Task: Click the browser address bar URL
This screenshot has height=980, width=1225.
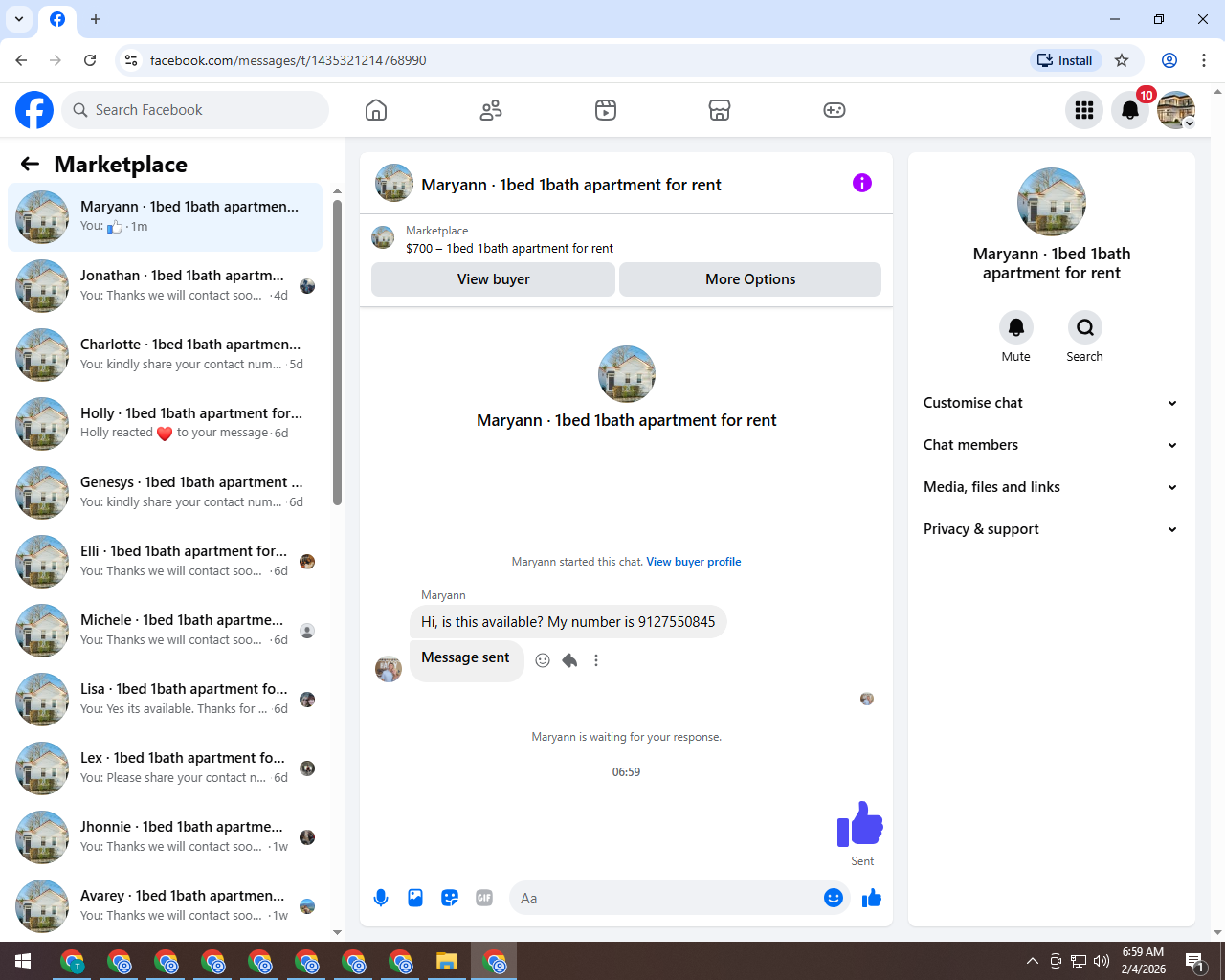Action: point(288,60)
